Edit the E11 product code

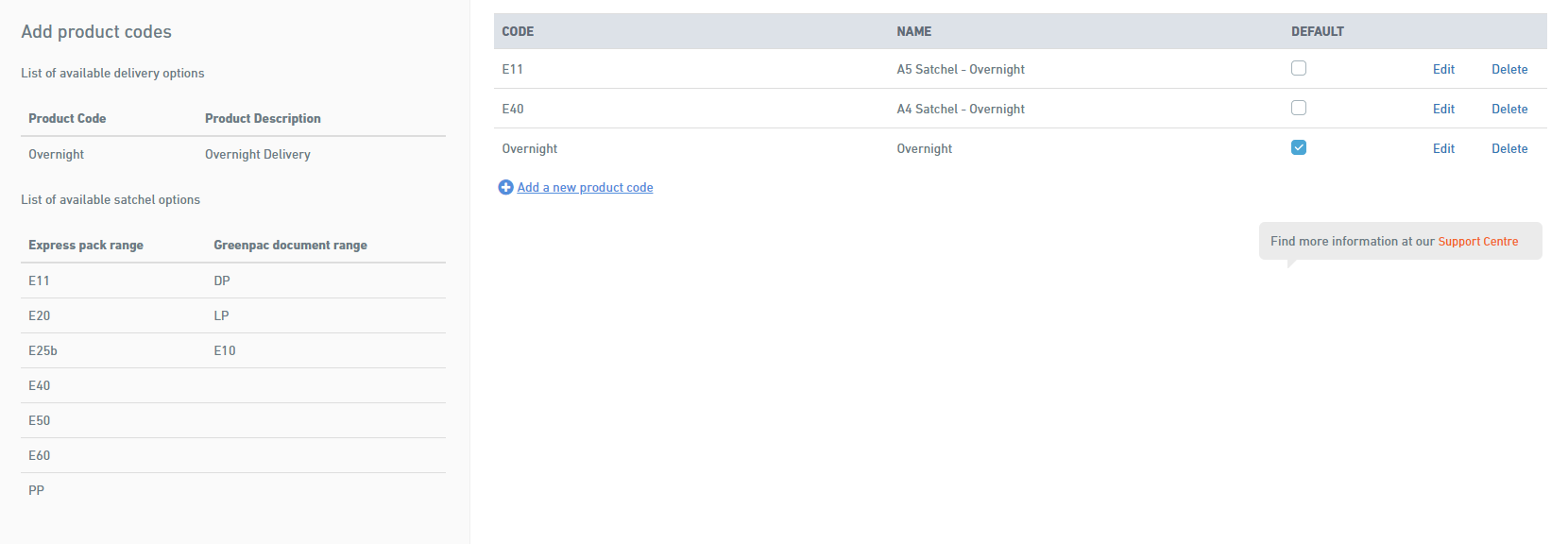tap(1443, 69)
